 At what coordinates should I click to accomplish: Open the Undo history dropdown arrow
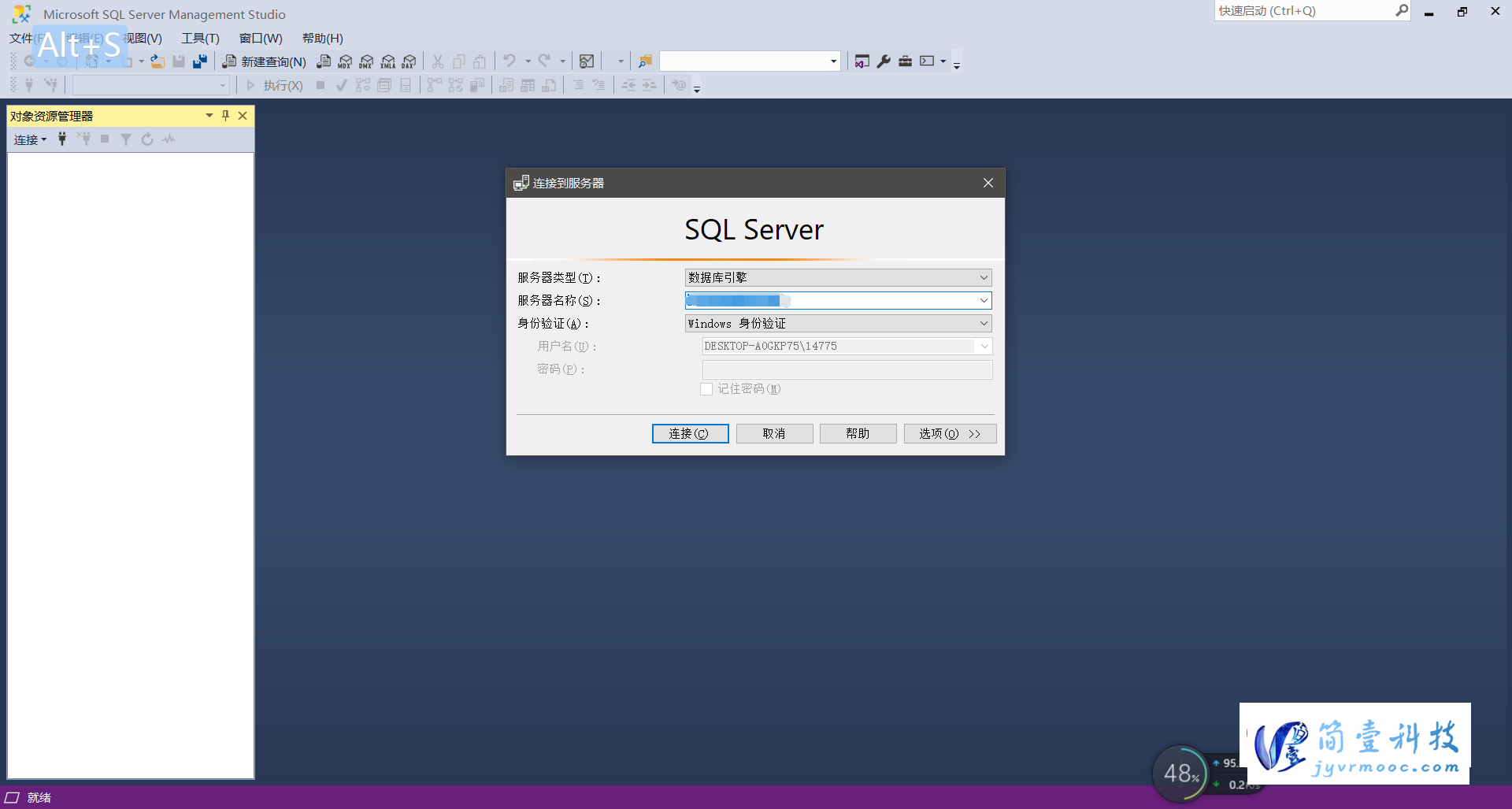click(x=528, y=61)
